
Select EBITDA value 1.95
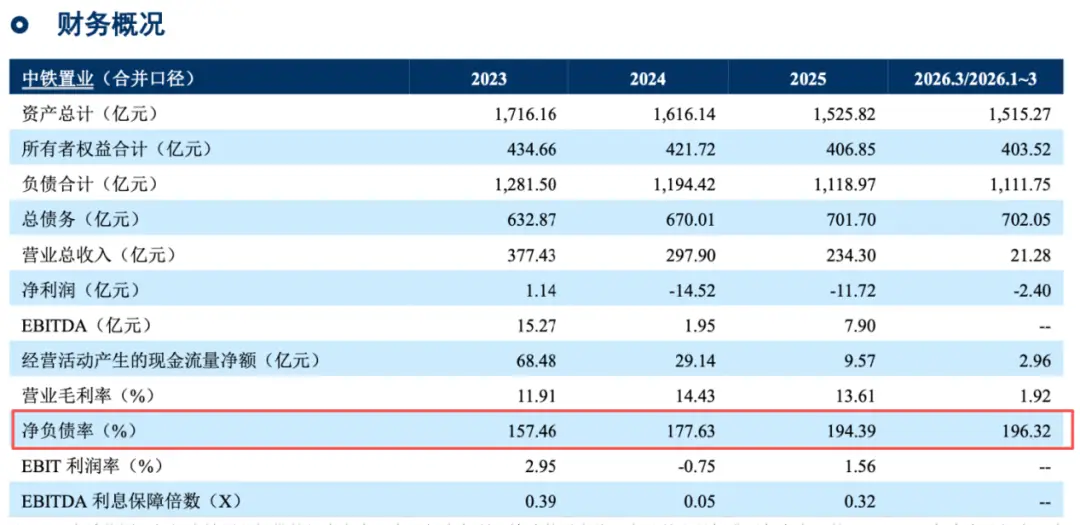(701, 325)
